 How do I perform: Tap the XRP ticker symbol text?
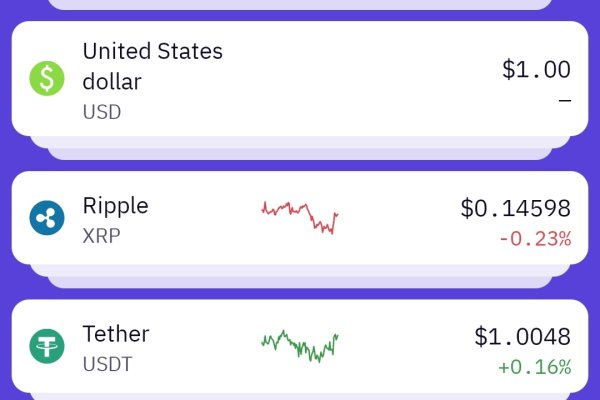102,238
